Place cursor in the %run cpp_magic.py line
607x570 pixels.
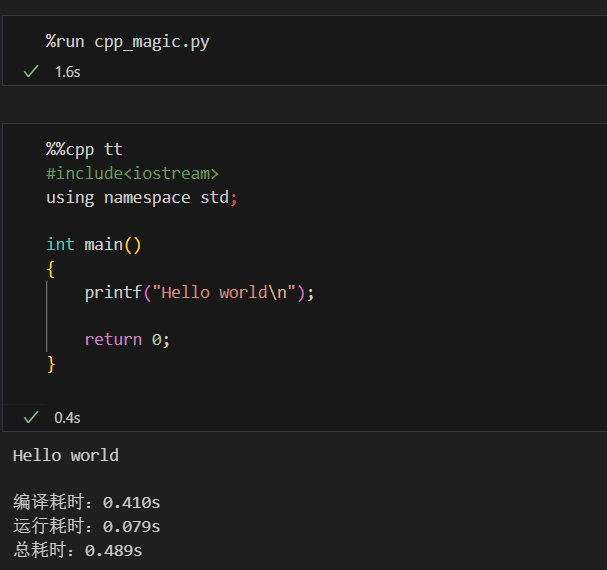127,42
